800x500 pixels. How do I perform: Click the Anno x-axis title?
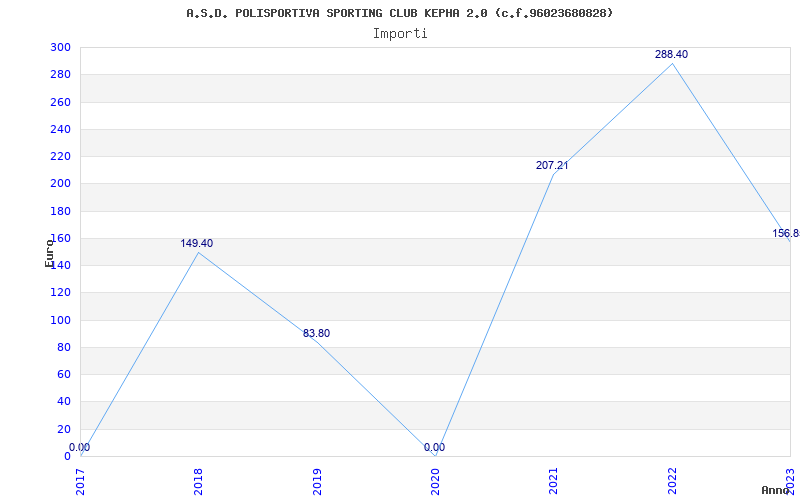(776, 490)
